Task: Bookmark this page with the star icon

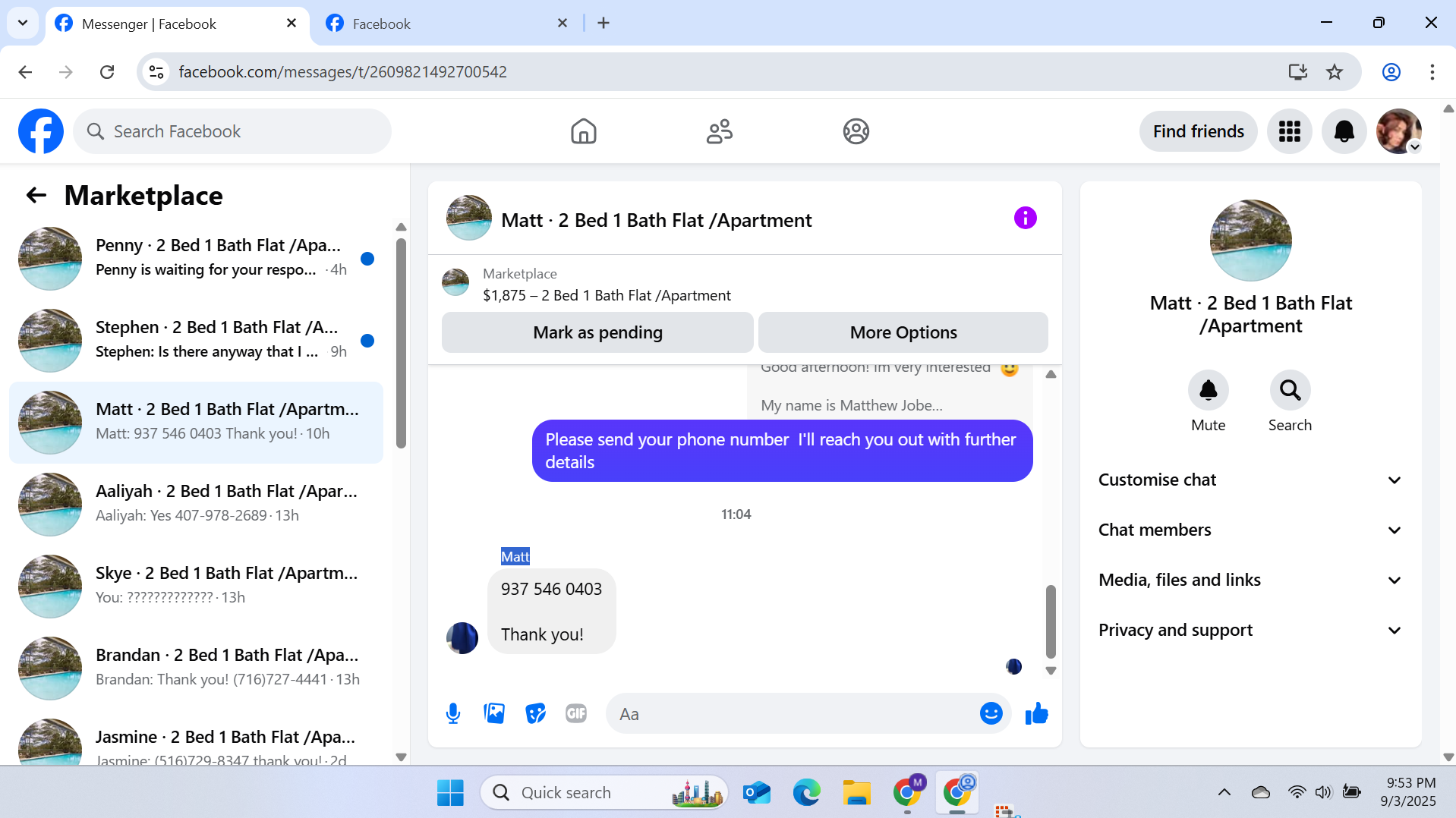Action: pos(1334,72)
